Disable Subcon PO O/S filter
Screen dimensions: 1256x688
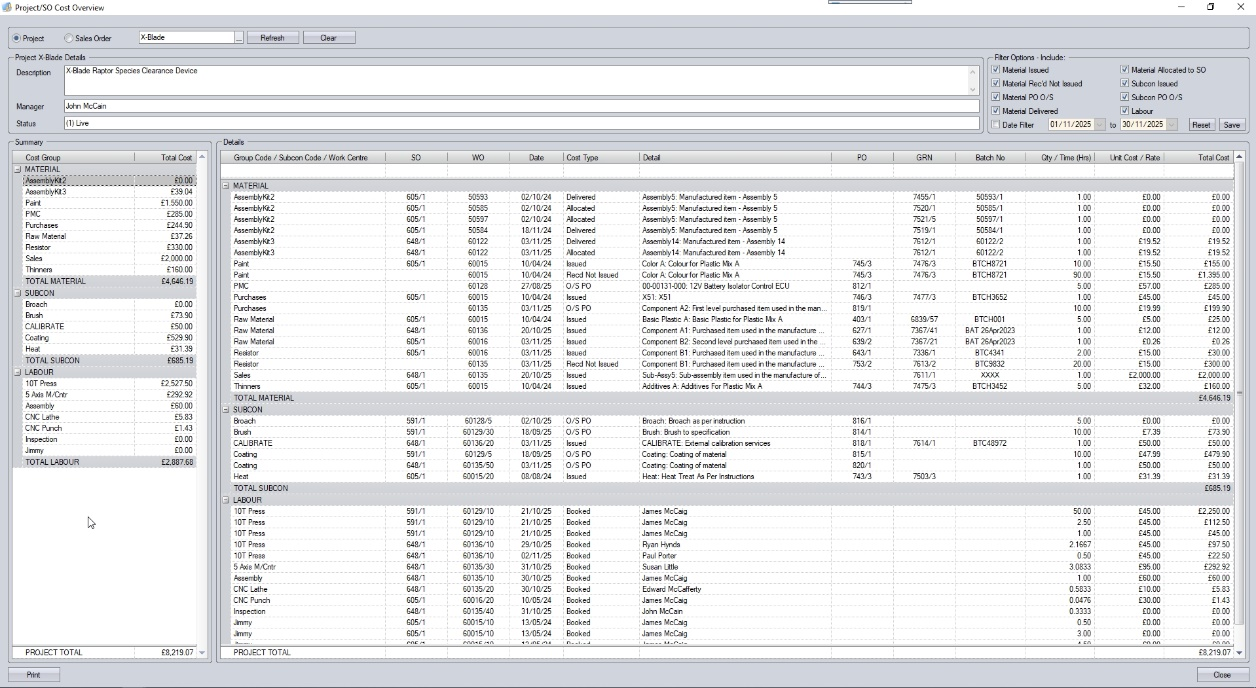tap(1125, 98)
